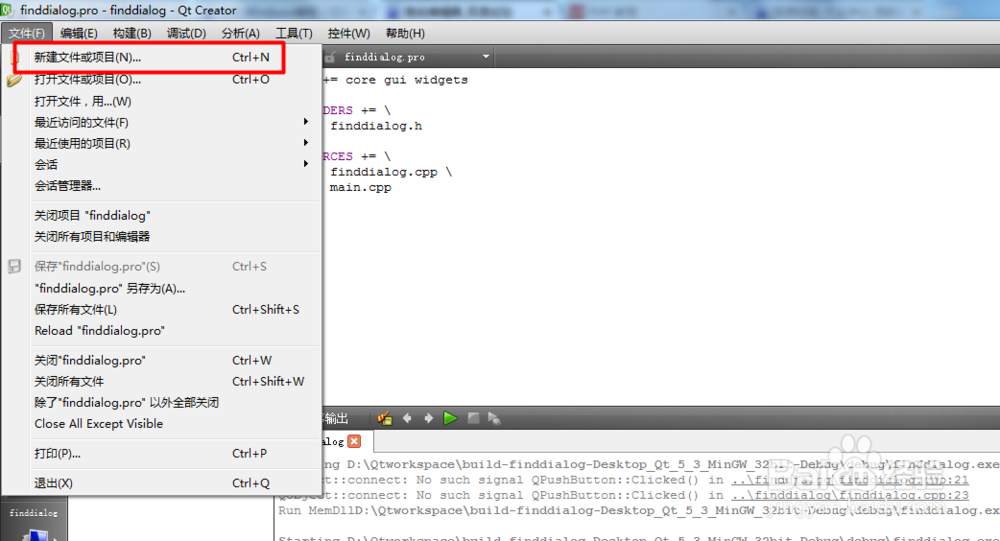1000x541 pixels.
Task: Click the lock icon beside finddialog.pro
Action: coord(330,57)
